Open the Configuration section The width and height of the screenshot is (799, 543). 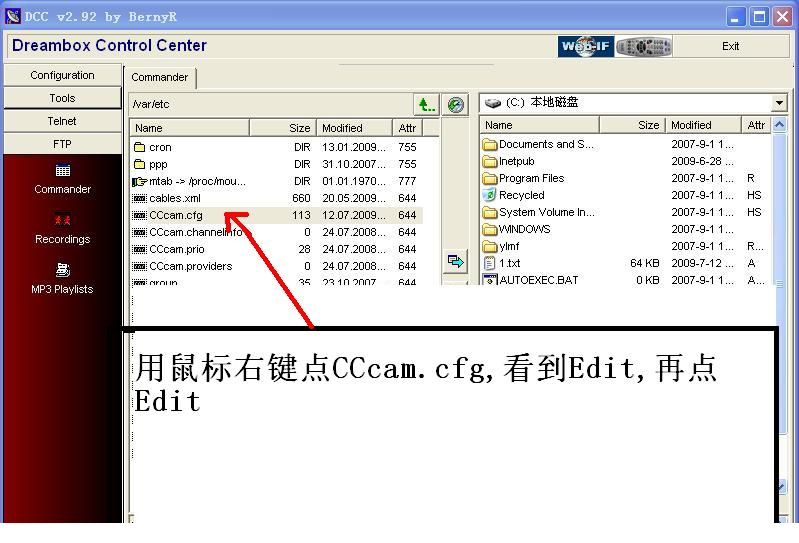62,75
